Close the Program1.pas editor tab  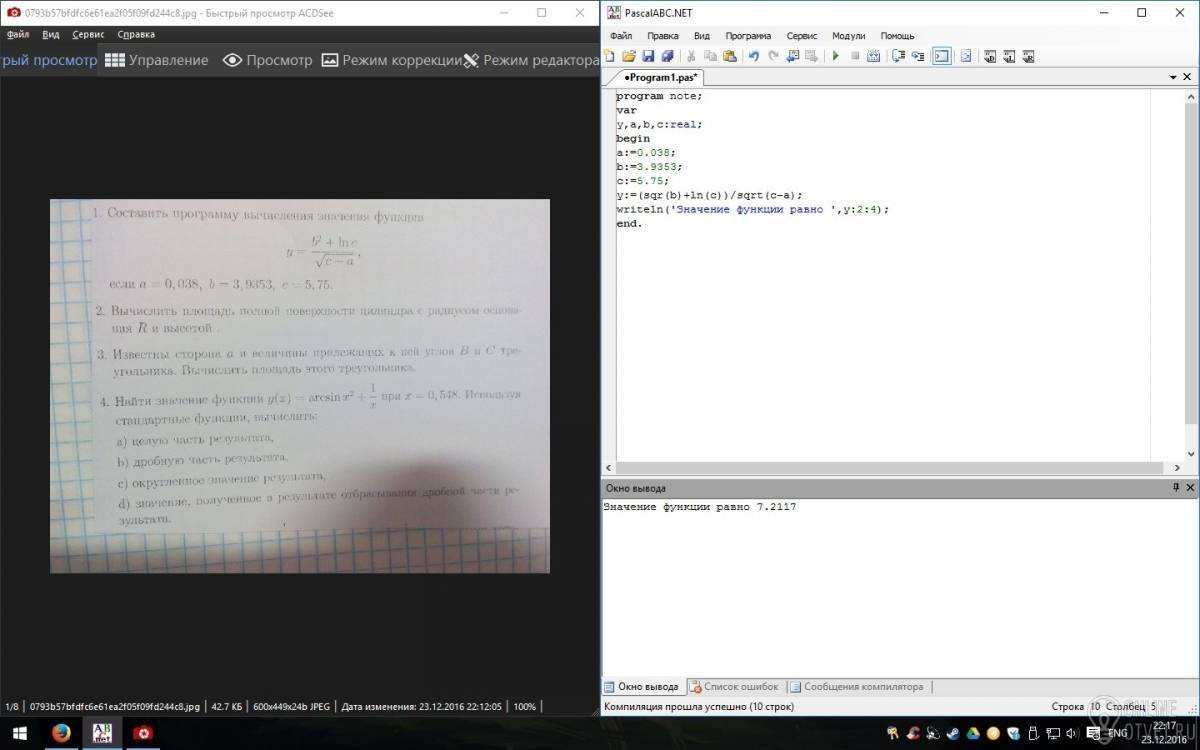tap(1189, 76)
